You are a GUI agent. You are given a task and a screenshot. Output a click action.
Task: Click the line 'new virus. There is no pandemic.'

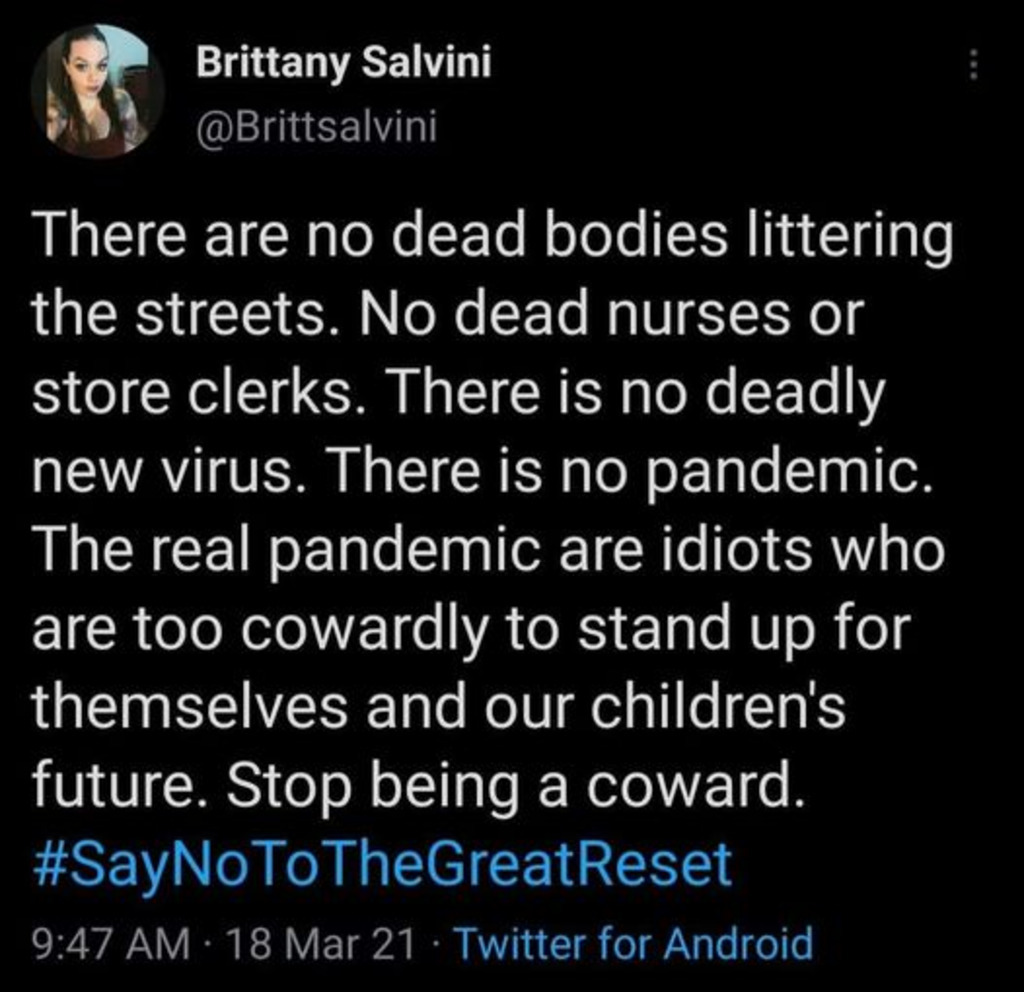tap(483, 473)
